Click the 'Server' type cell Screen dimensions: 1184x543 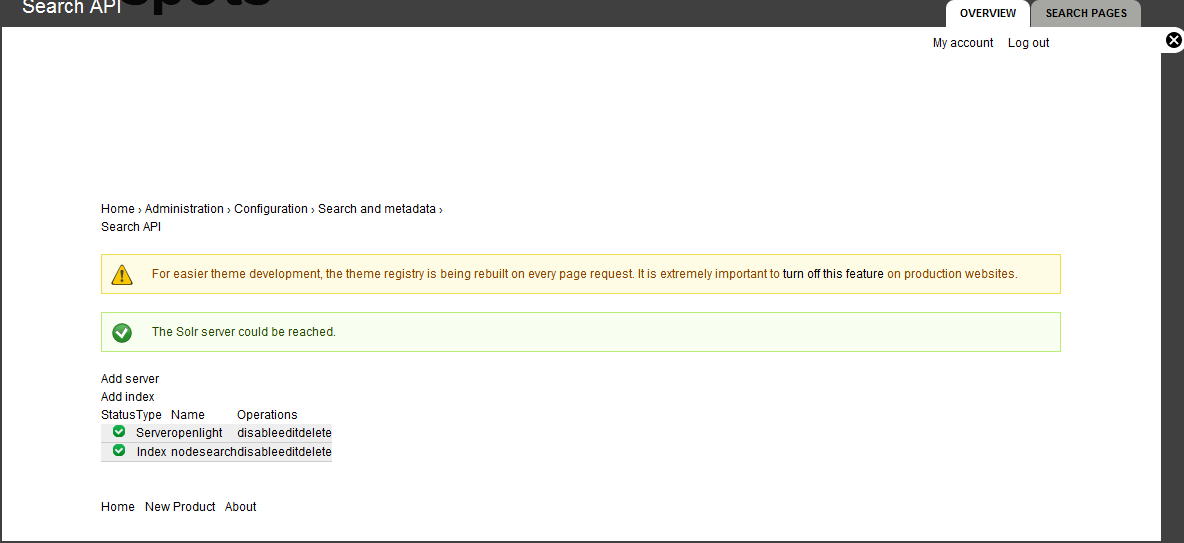click(x=153, y=433)
